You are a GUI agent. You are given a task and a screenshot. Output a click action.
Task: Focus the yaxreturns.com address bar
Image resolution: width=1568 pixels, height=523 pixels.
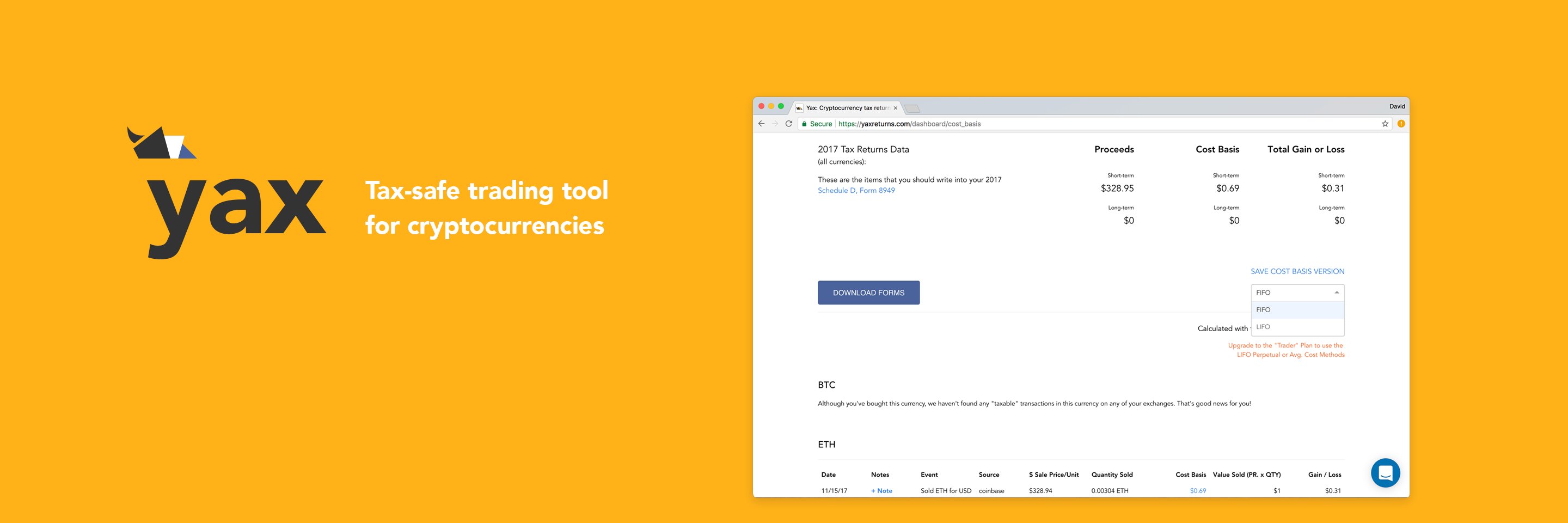point(1095,124)
